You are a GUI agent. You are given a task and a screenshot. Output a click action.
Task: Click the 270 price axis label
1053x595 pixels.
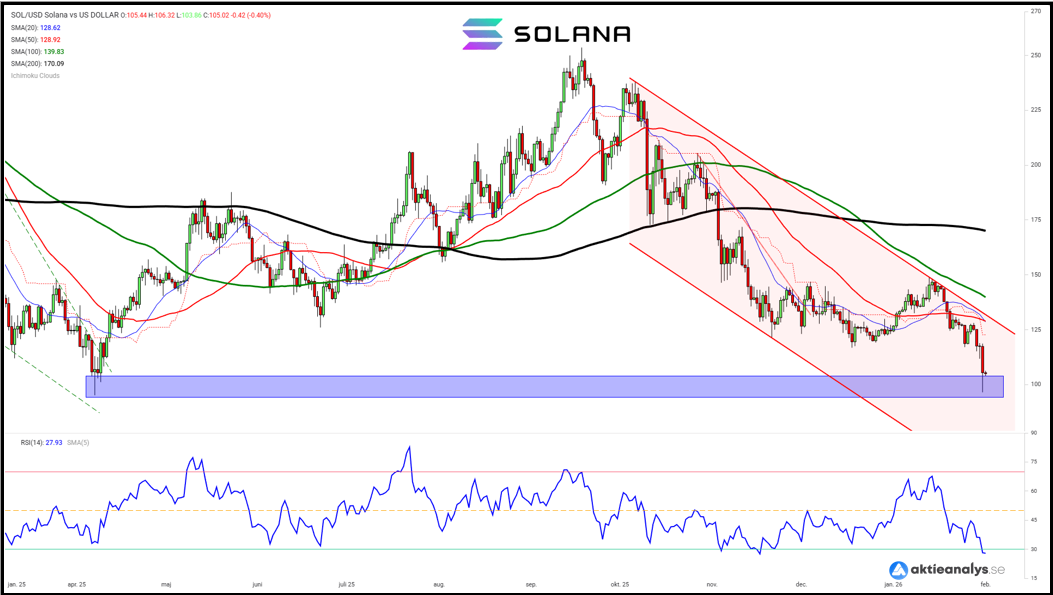(1036, 11)
